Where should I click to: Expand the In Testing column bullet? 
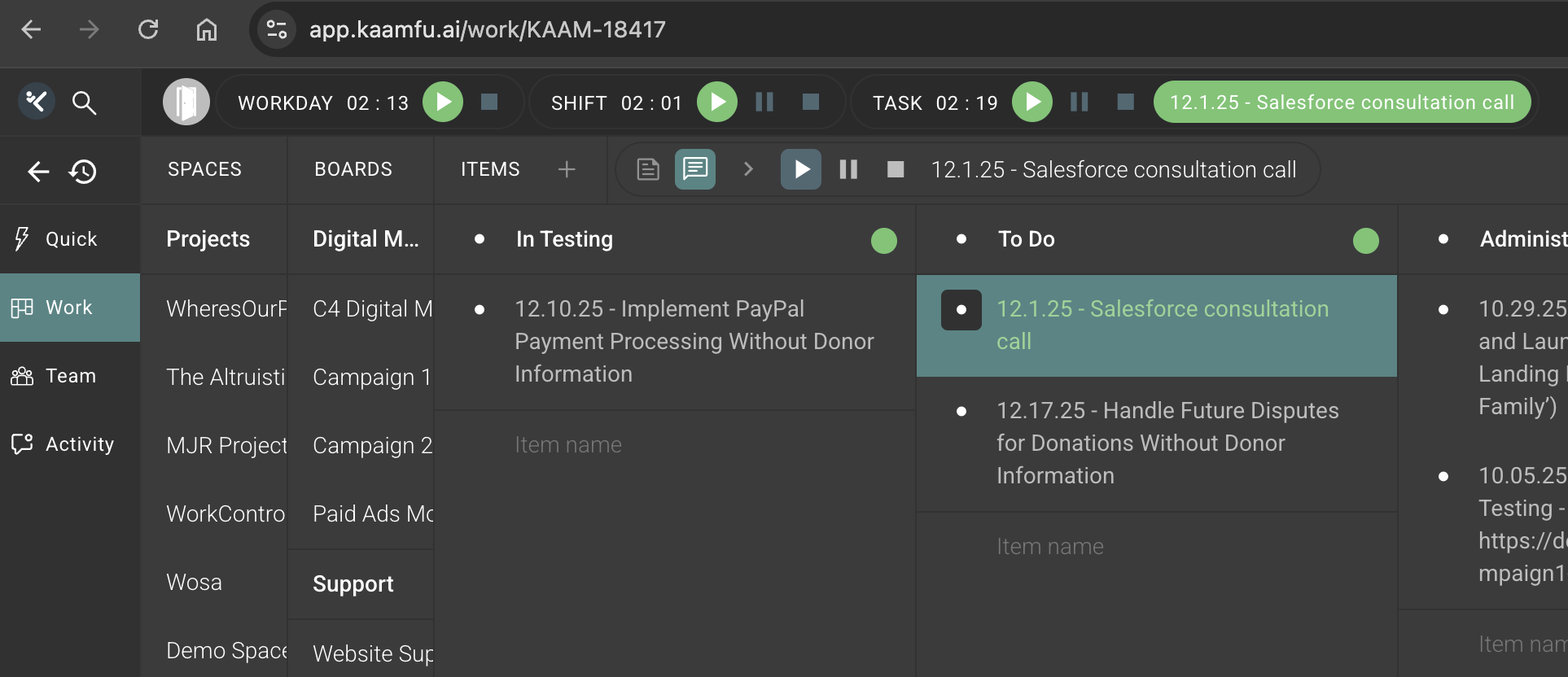480,239
